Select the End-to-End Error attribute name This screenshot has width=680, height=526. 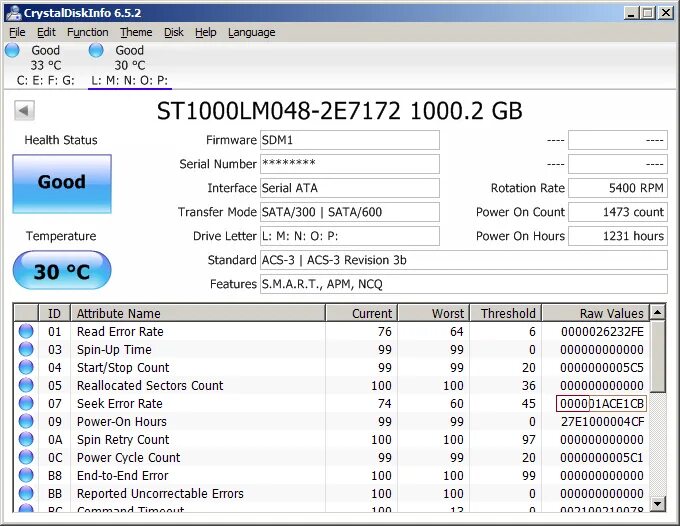(x=122, y=475)
